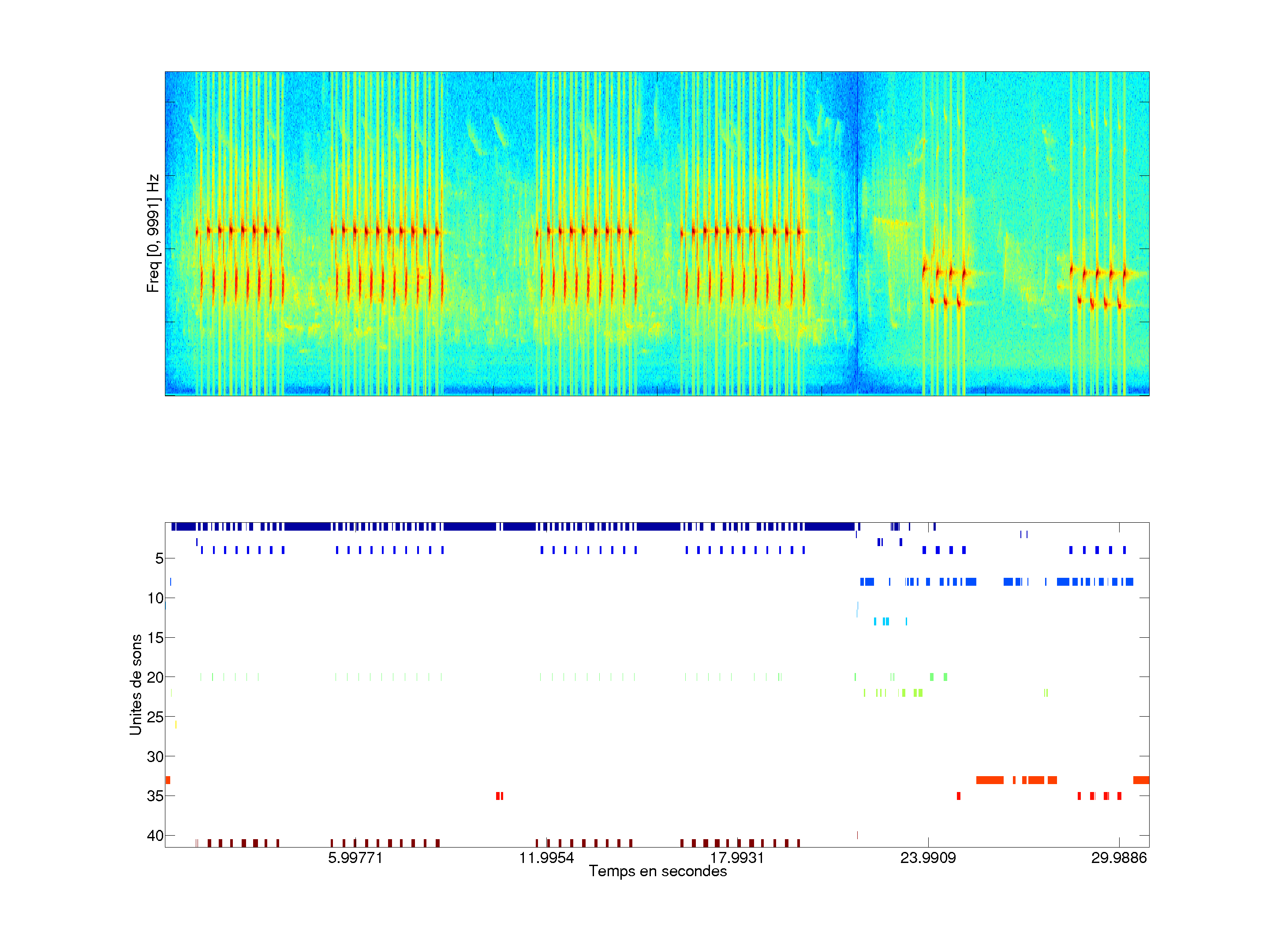The image size is (1270, 952).
Task: Select the 23.9909 time tick label
Action: [928, 857]
